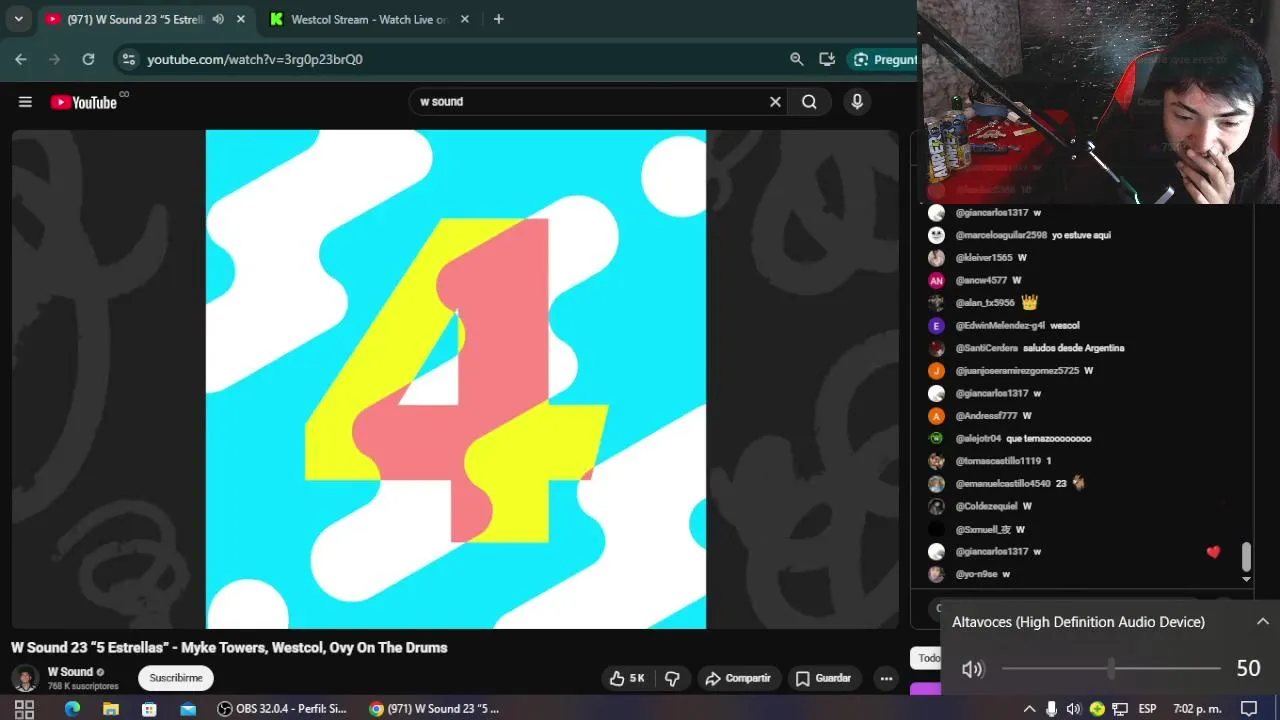This screenshot has height=720, width=1280.
Task: Mute speakers in volume flyout
Action: [972, 669]
